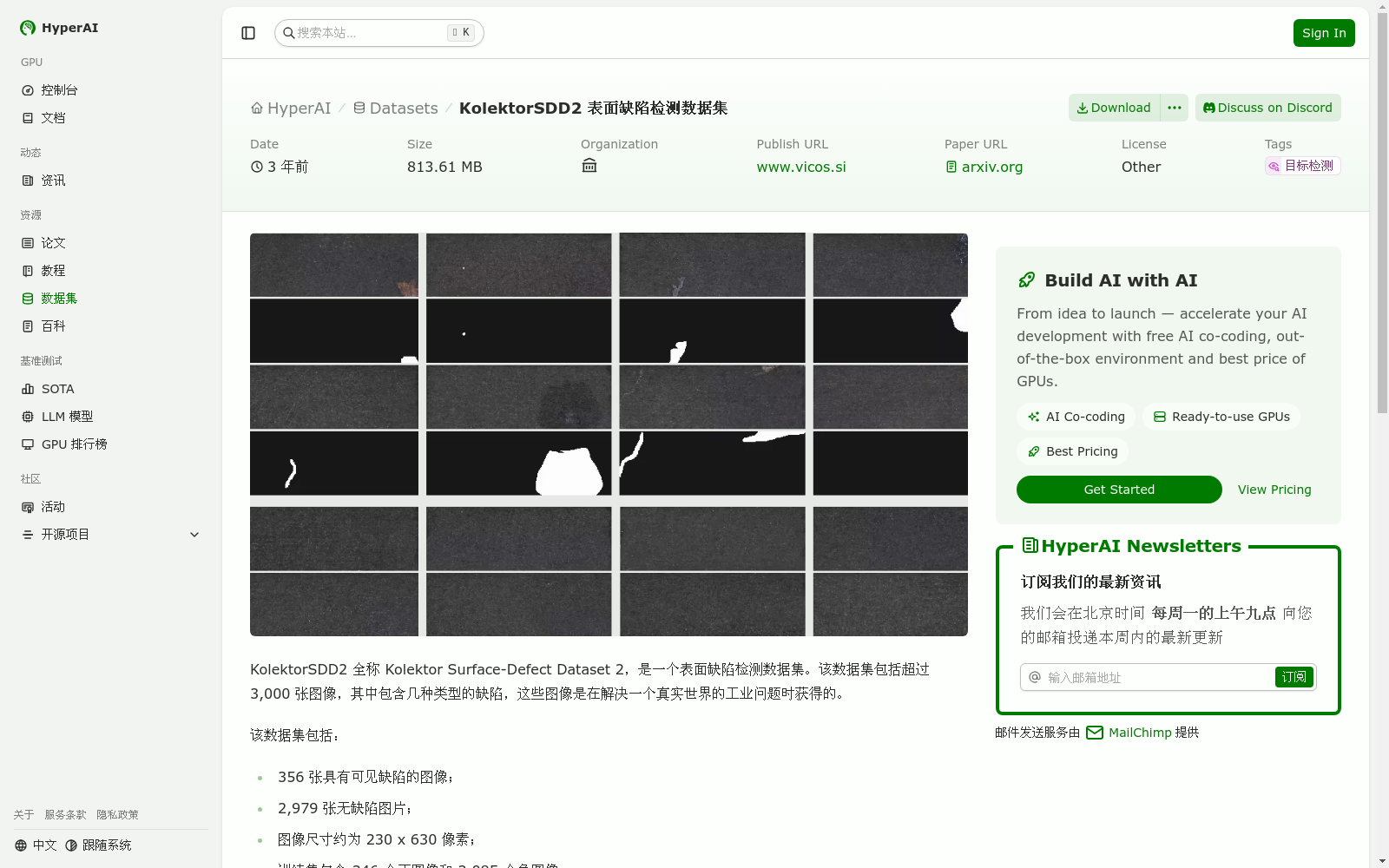Click the 隐私政策 footer link

tap(117, 815)
